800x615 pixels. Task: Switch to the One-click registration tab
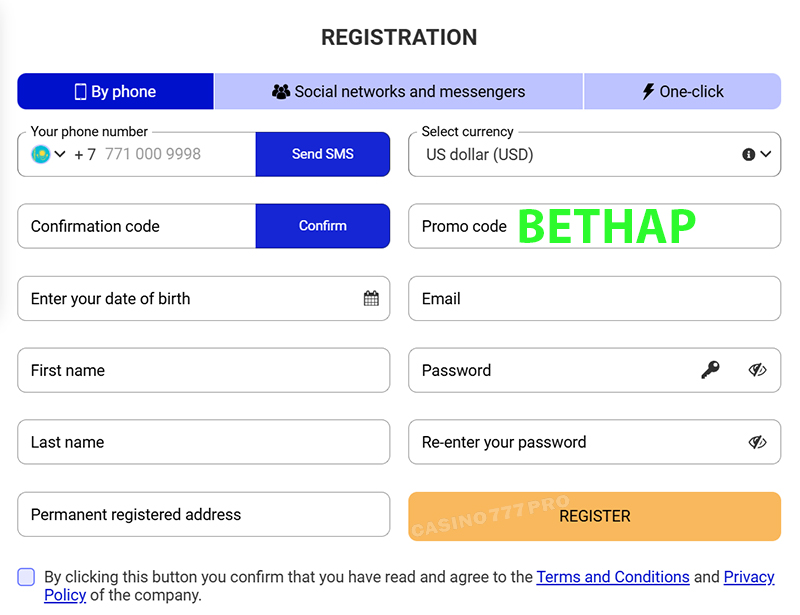pos(682,91)
